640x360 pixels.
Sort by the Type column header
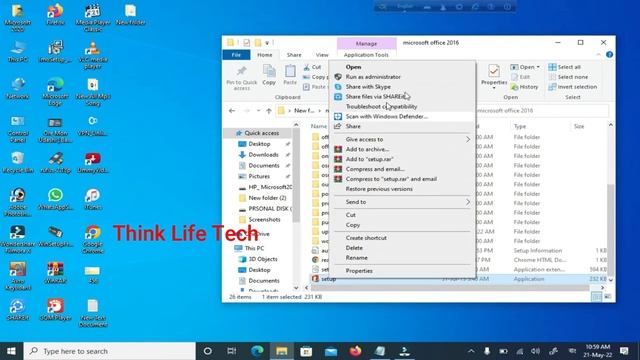[x=520, y=127]
